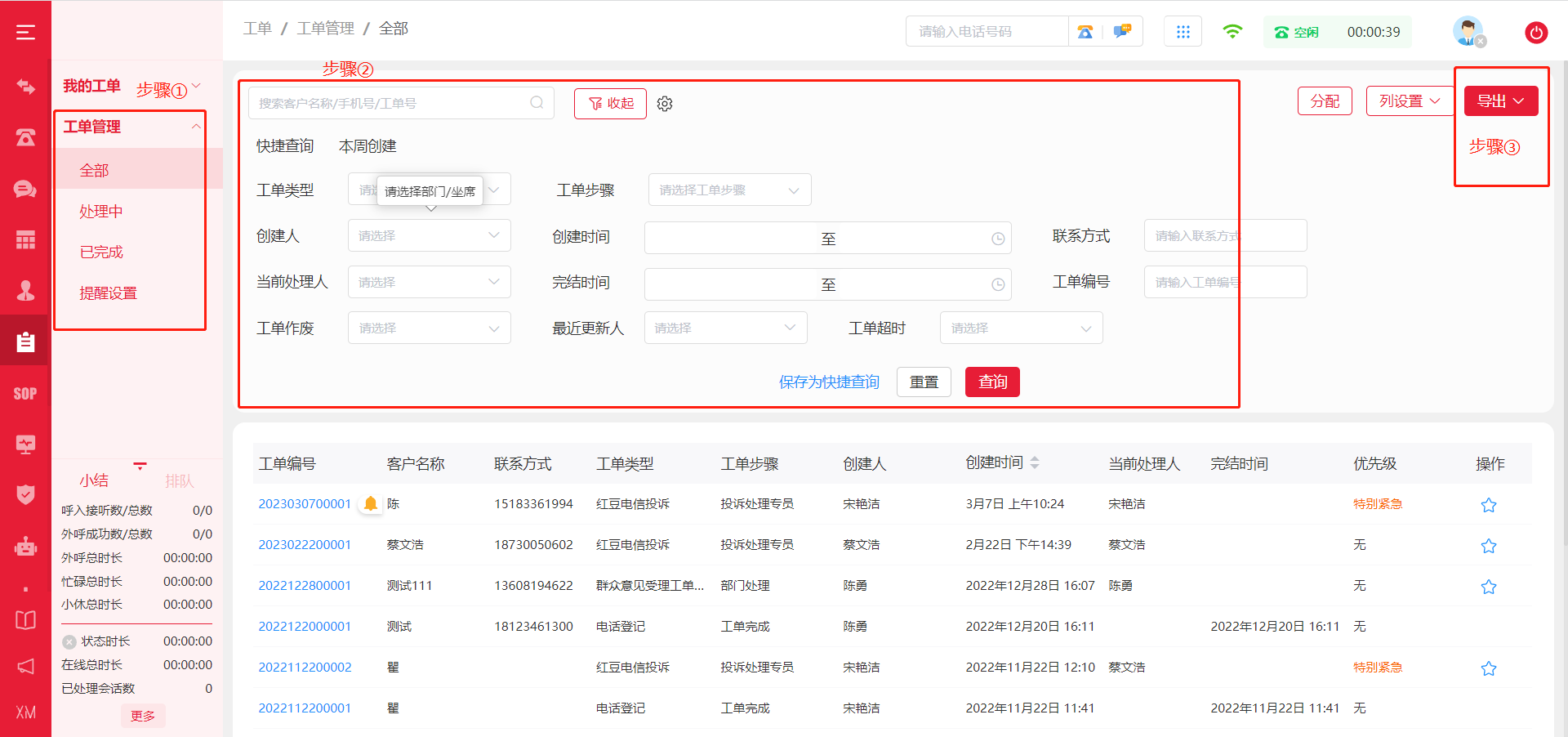Star the order 2023030700001 row

1489,505
